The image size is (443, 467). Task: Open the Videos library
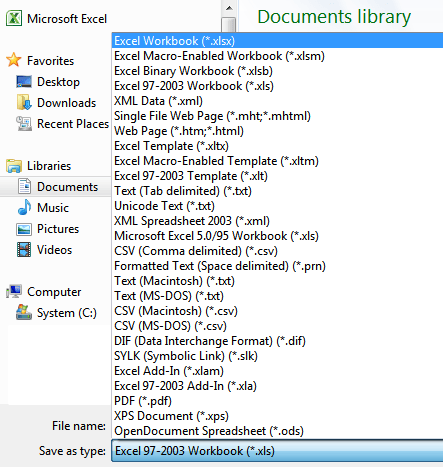[x=54, y=250]
